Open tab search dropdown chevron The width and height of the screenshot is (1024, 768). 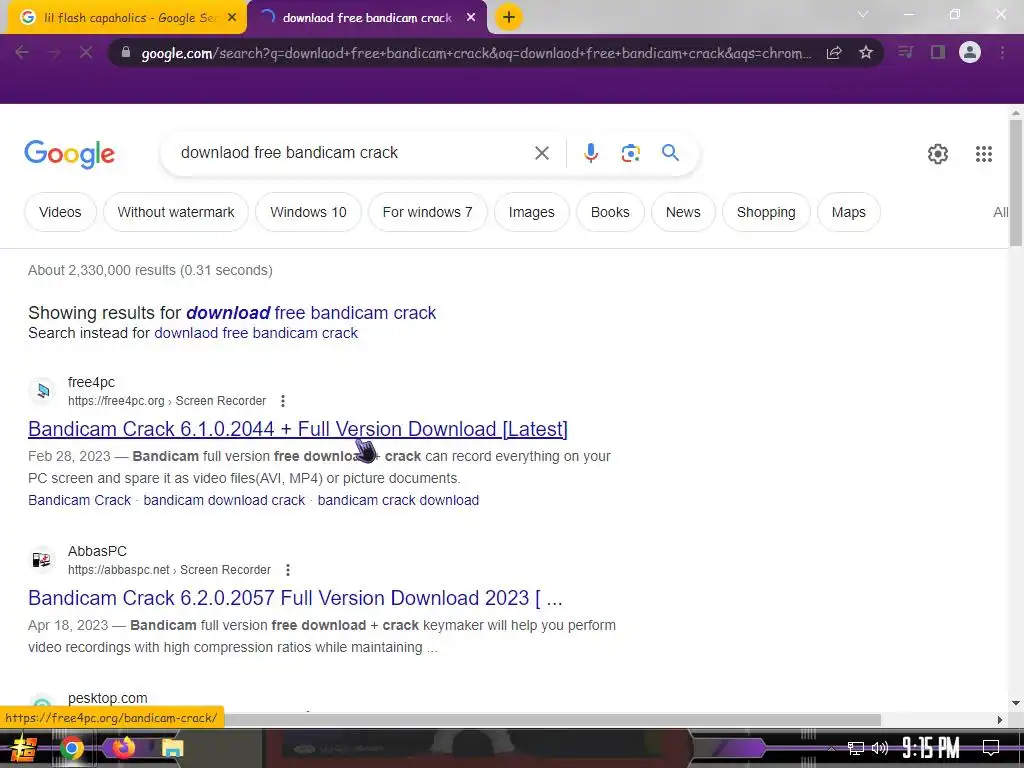[863, 14]
